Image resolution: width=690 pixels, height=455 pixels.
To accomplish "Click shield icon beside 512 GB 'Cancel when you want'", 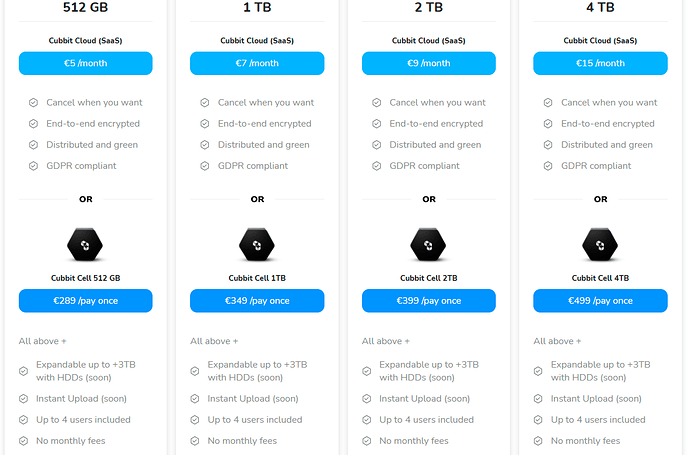I will 33,103.
